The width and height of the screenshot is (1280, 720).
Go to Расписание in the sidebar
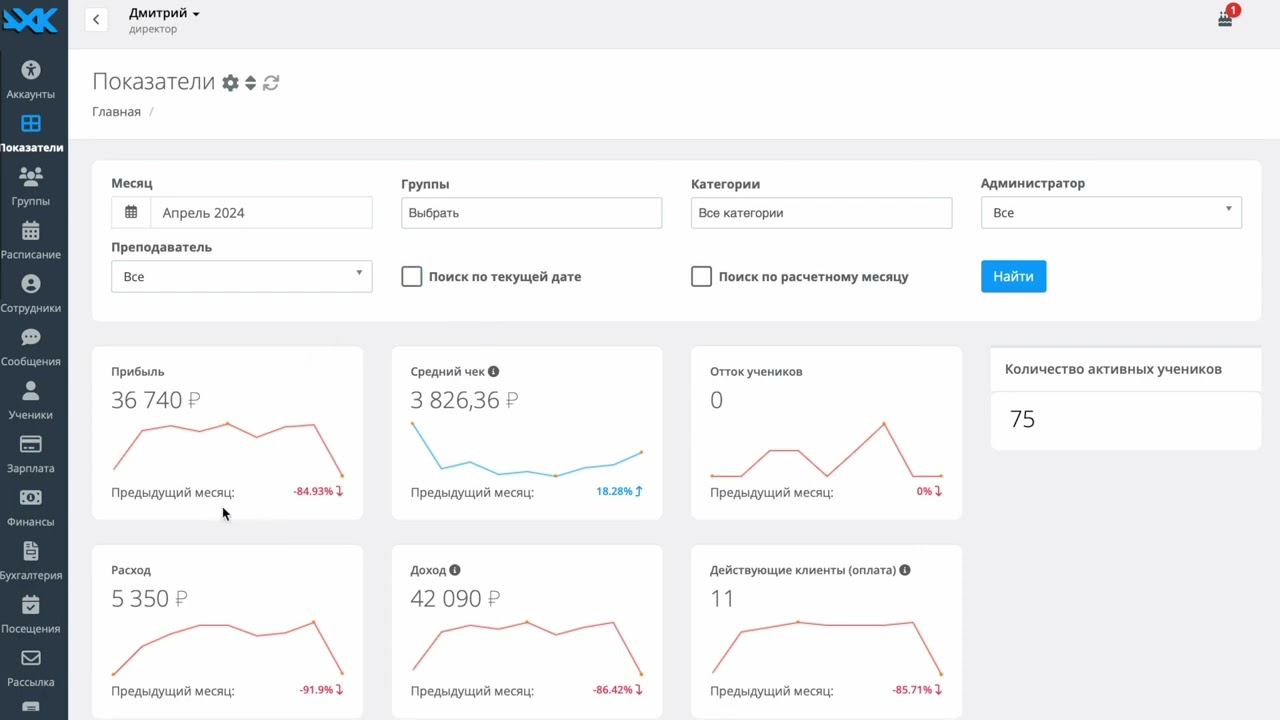point(31,240)
